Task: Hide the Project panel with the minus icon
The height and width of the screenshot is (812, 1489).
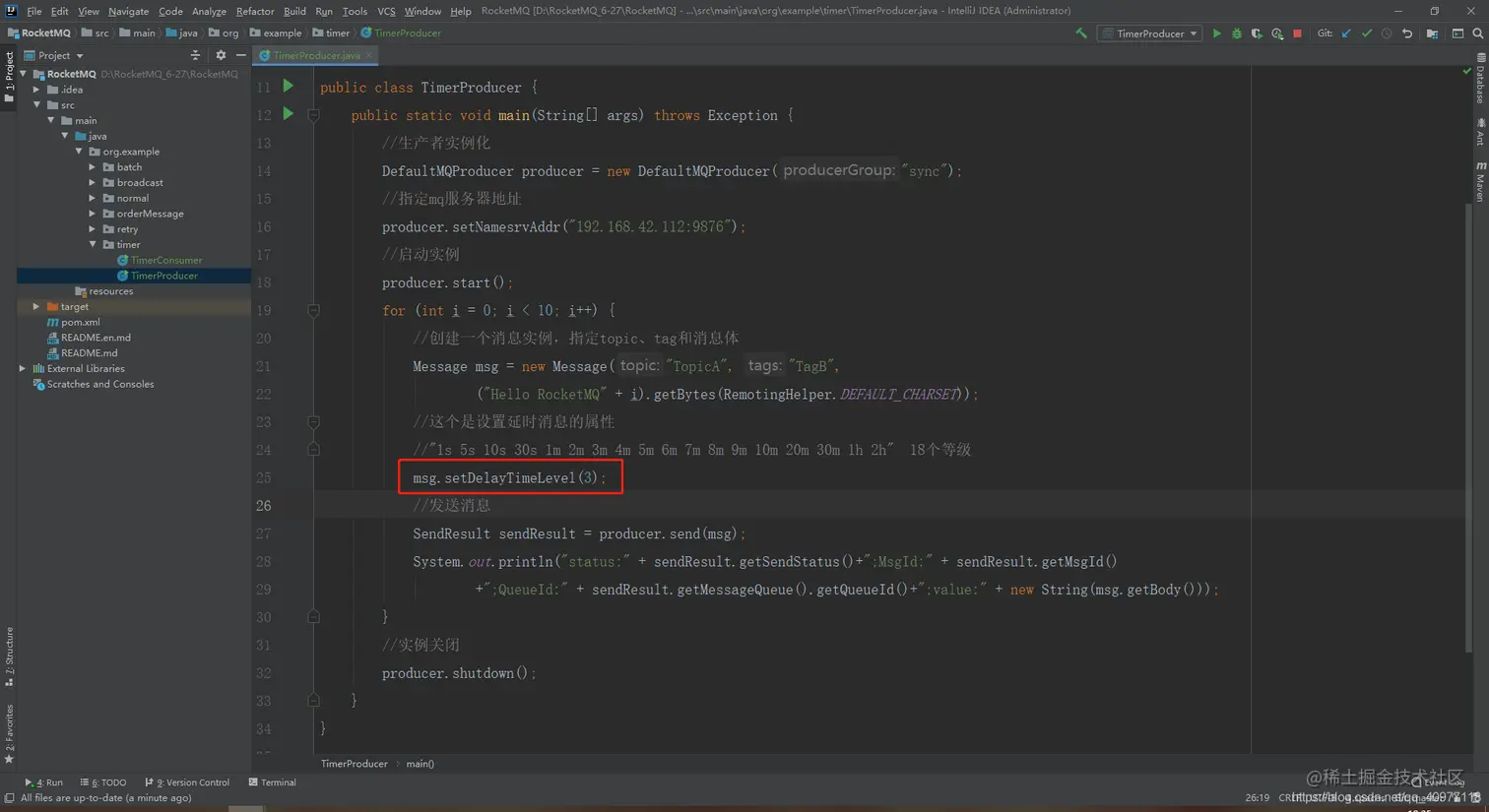Action: click(240, 56)
